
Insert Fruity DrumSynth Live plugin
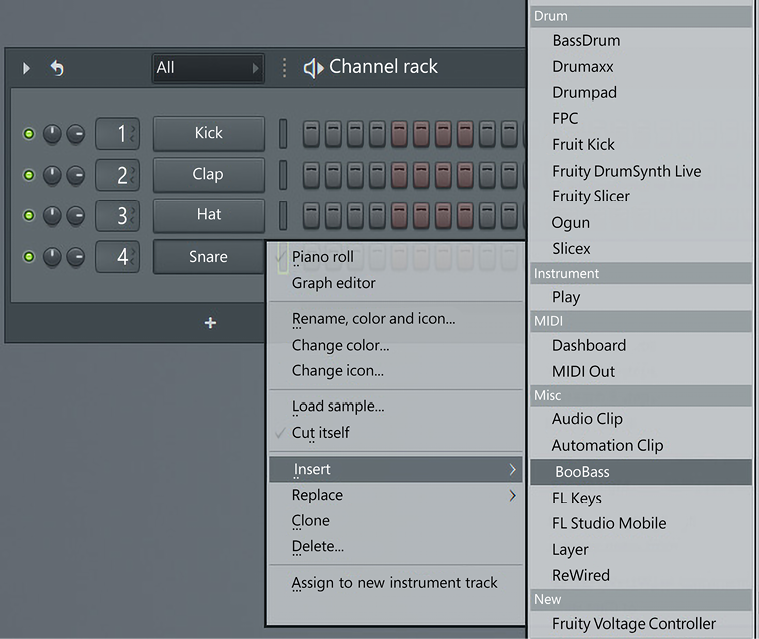pos(641,171)
